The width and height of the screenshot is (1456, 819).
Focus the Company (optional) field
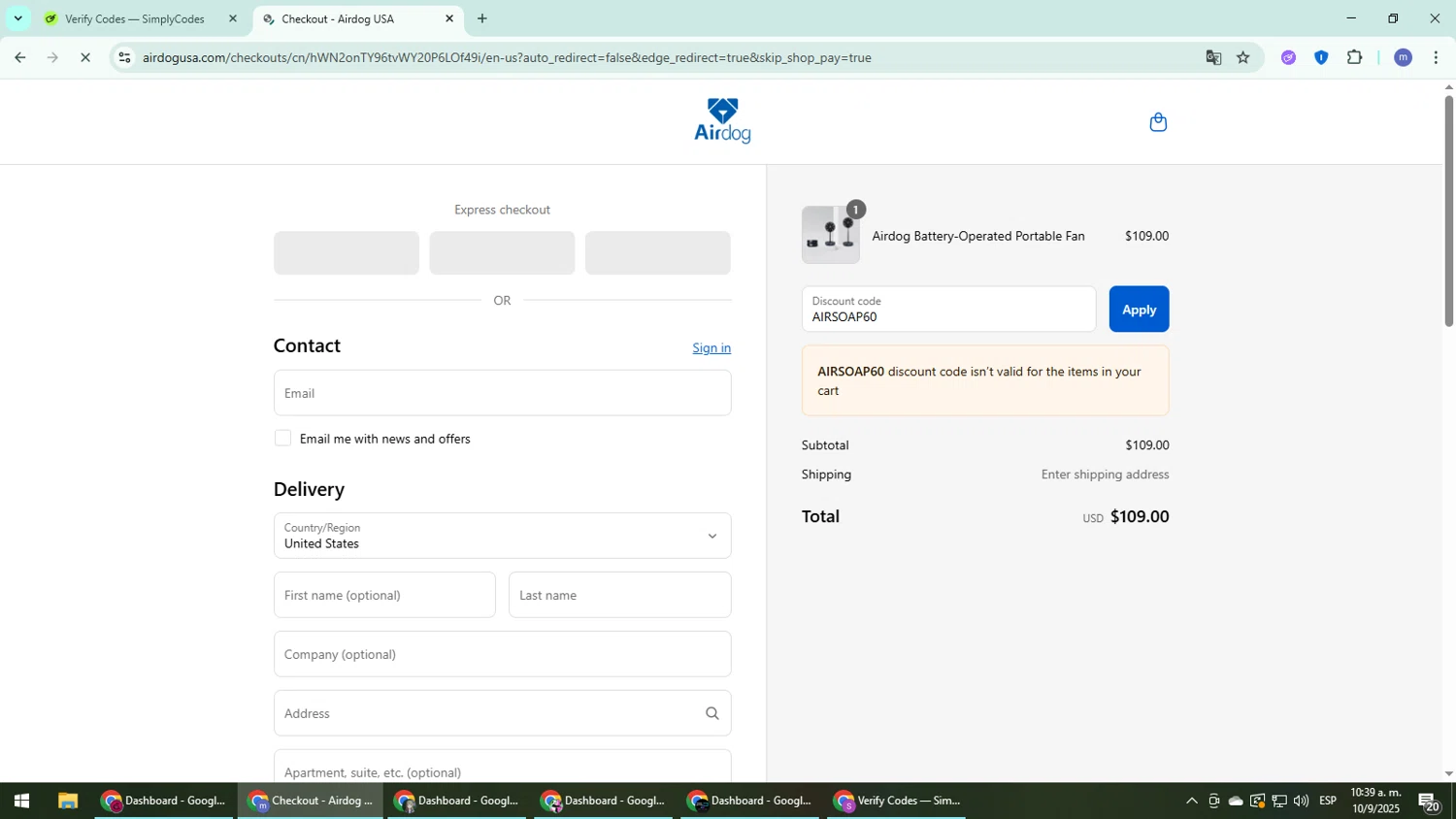tap(502, 654)
